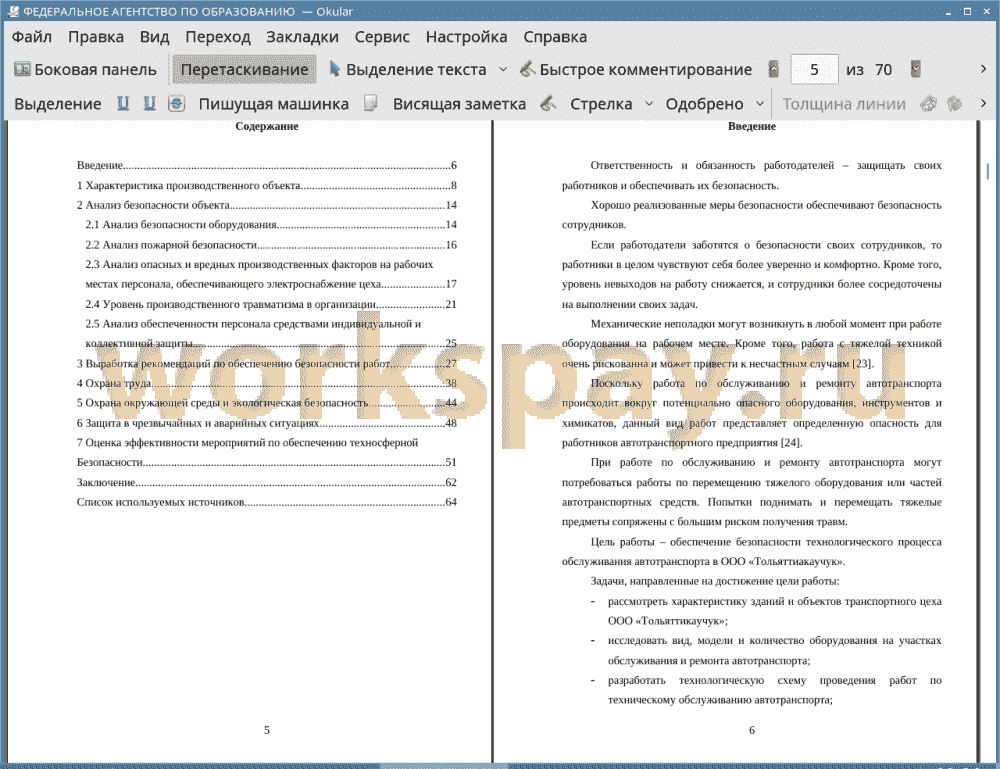The width and height of the screenshot is (1000, 769).
Task: Click contents entry '2.4 Уровень производственного травматизма'
Action: click(271, 304)
